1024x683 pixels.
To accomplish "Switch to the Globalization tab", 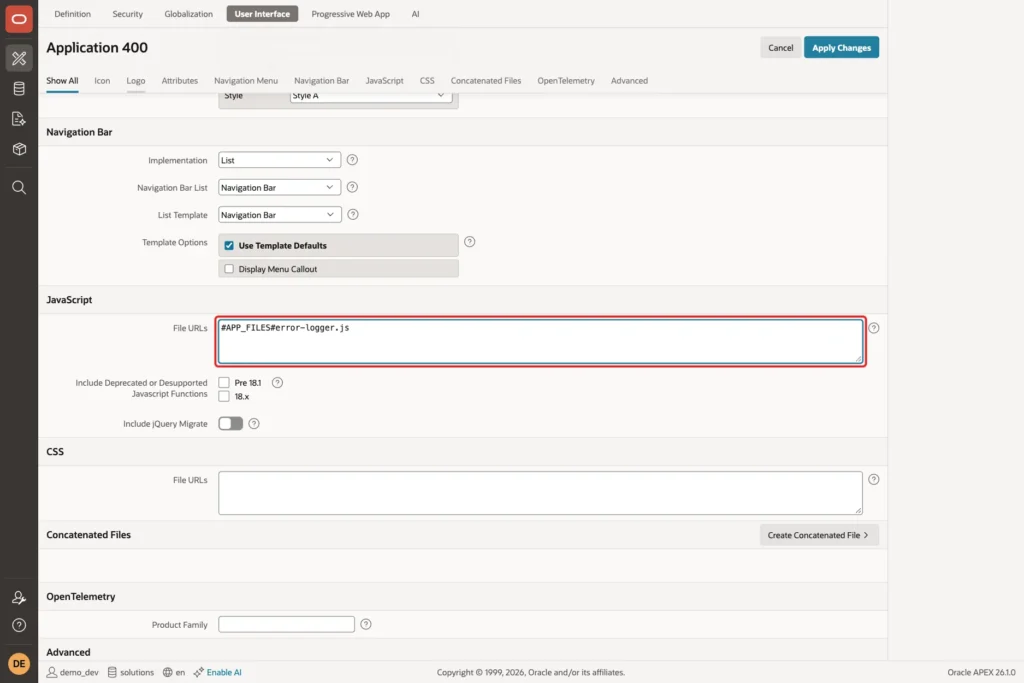I will pos(189,14).
